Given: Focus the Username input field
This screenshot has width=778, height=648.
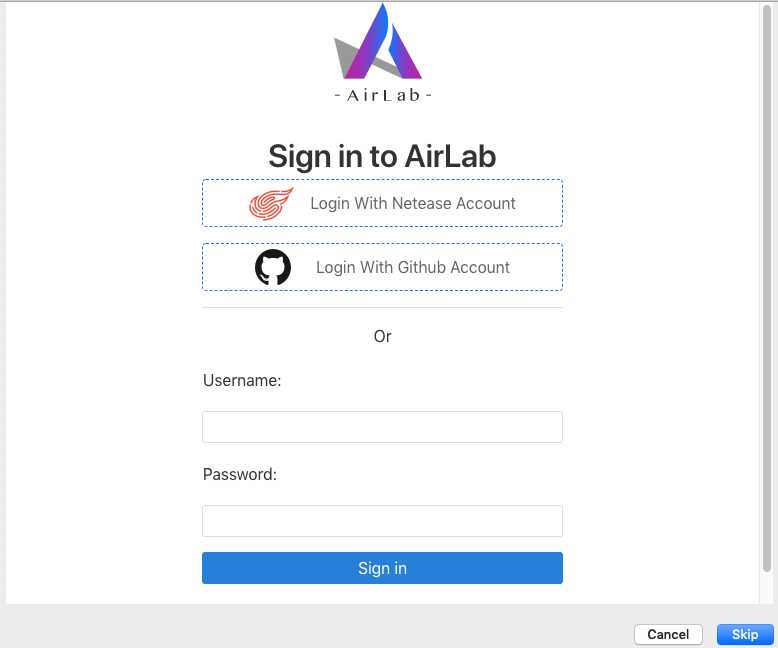Looking at the screenshot, I should tap(382, 427).
